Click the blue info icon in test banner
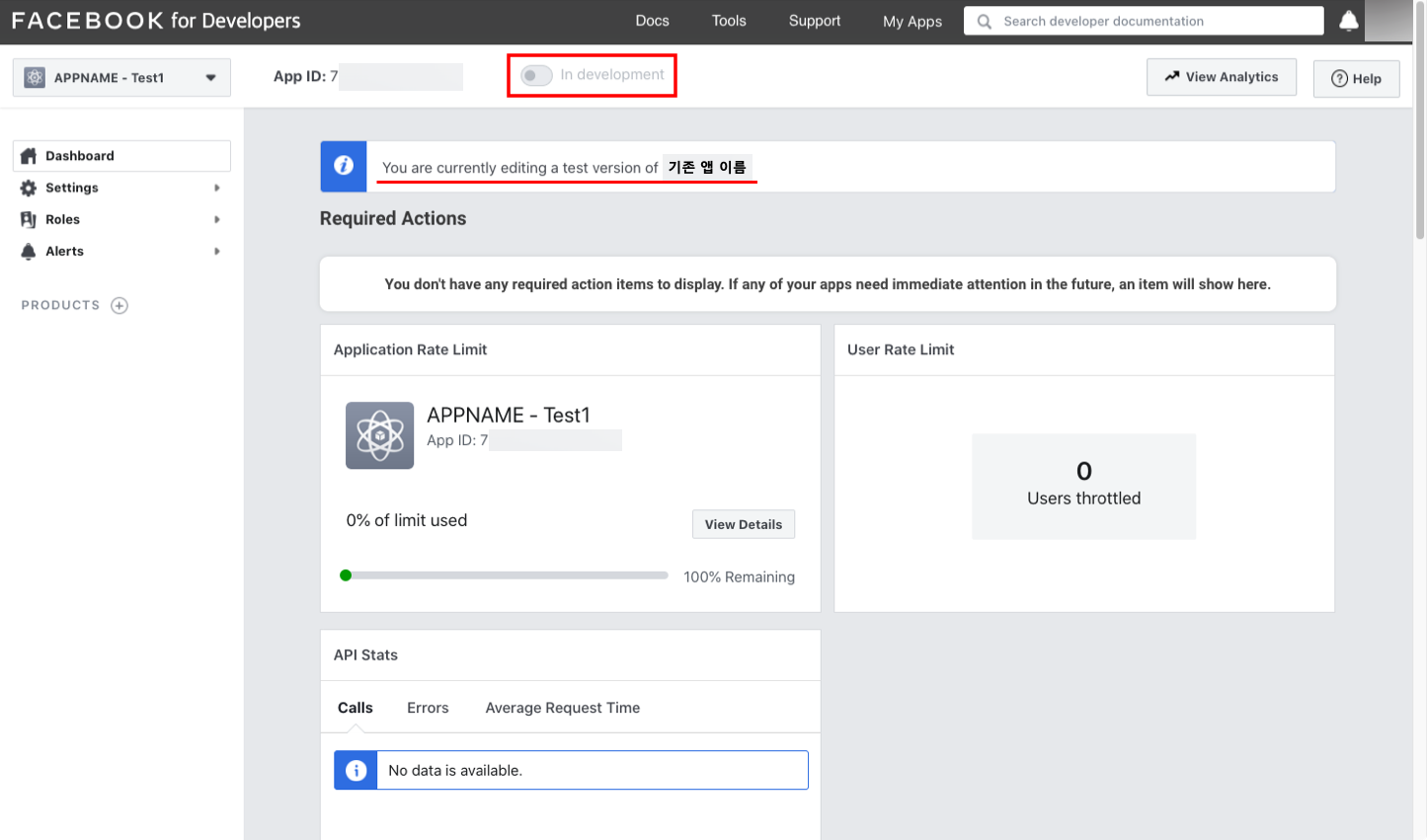 (x=344, y=166)
